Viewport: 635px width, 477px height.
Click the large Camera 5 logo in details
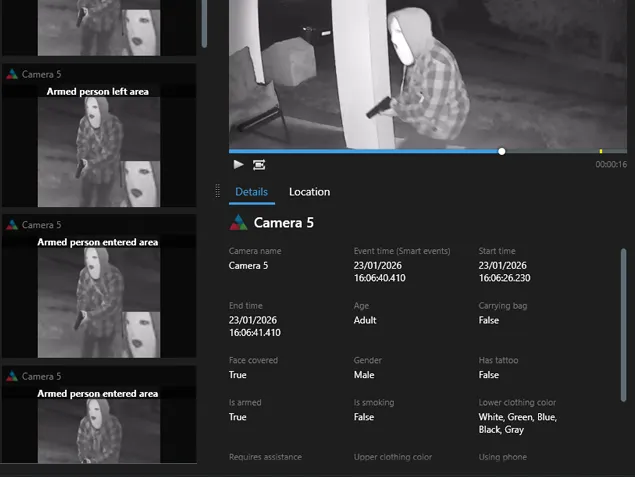point(238,222)
